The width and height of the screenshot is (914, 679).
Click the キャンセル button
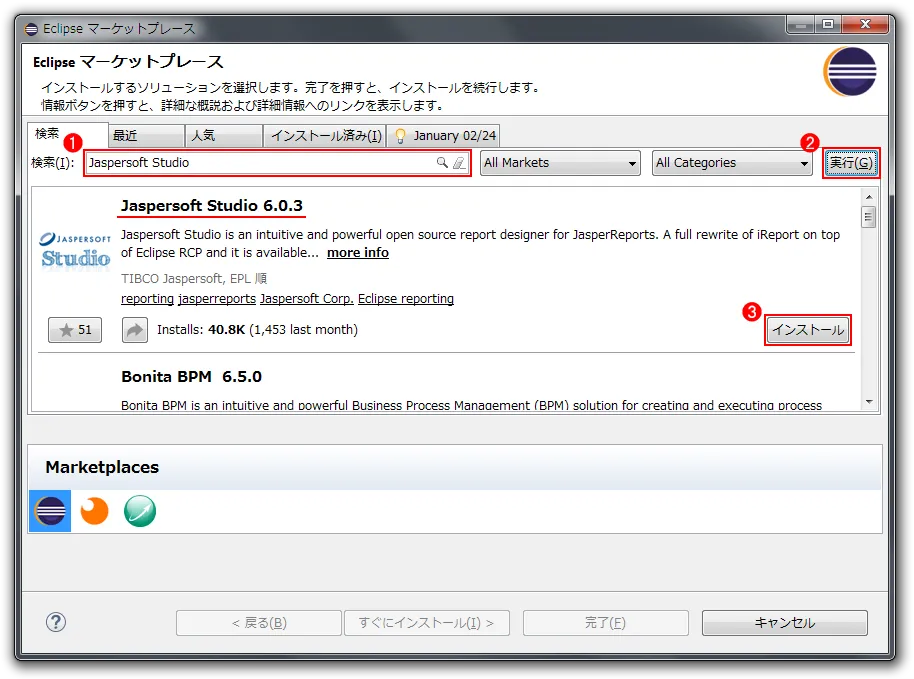coord(785,623)
